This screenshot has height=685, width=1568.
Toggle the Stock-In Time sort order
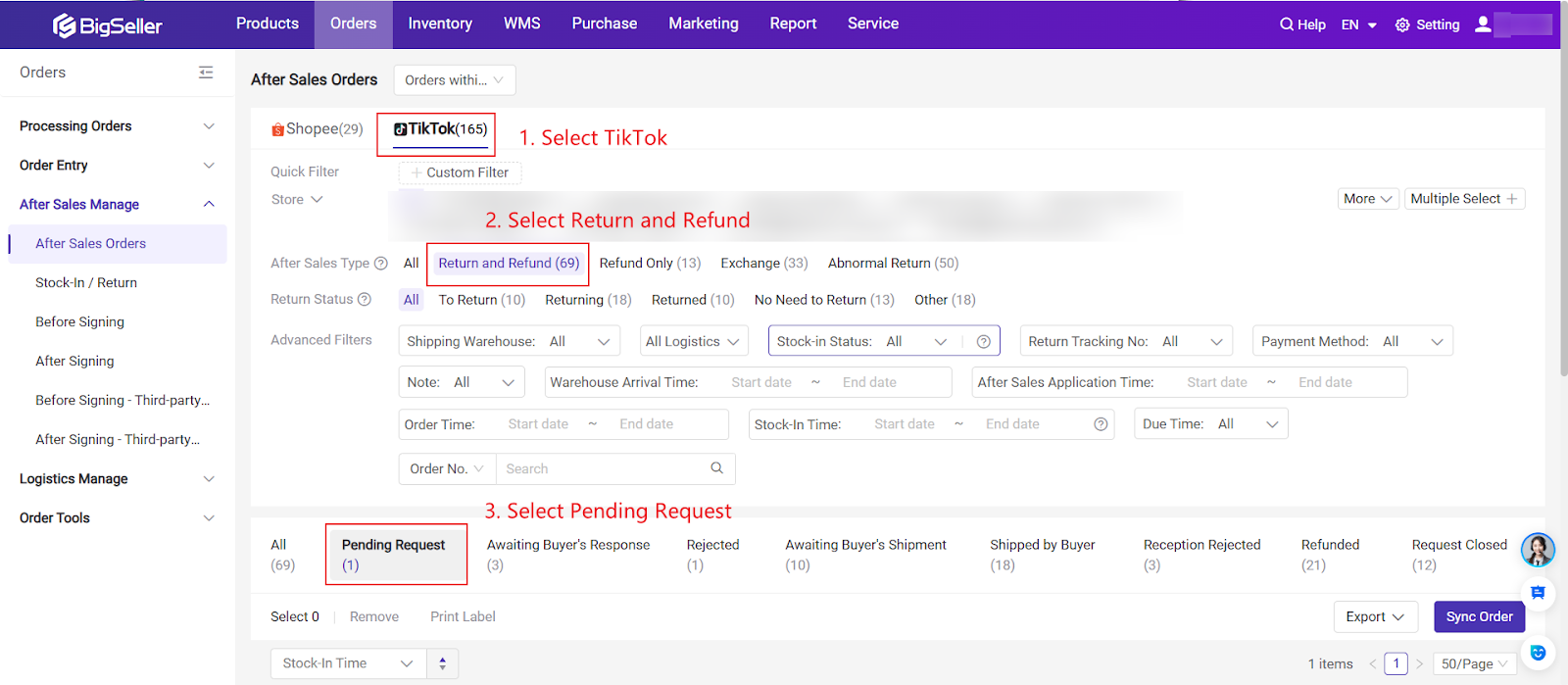tap(443, 663)
